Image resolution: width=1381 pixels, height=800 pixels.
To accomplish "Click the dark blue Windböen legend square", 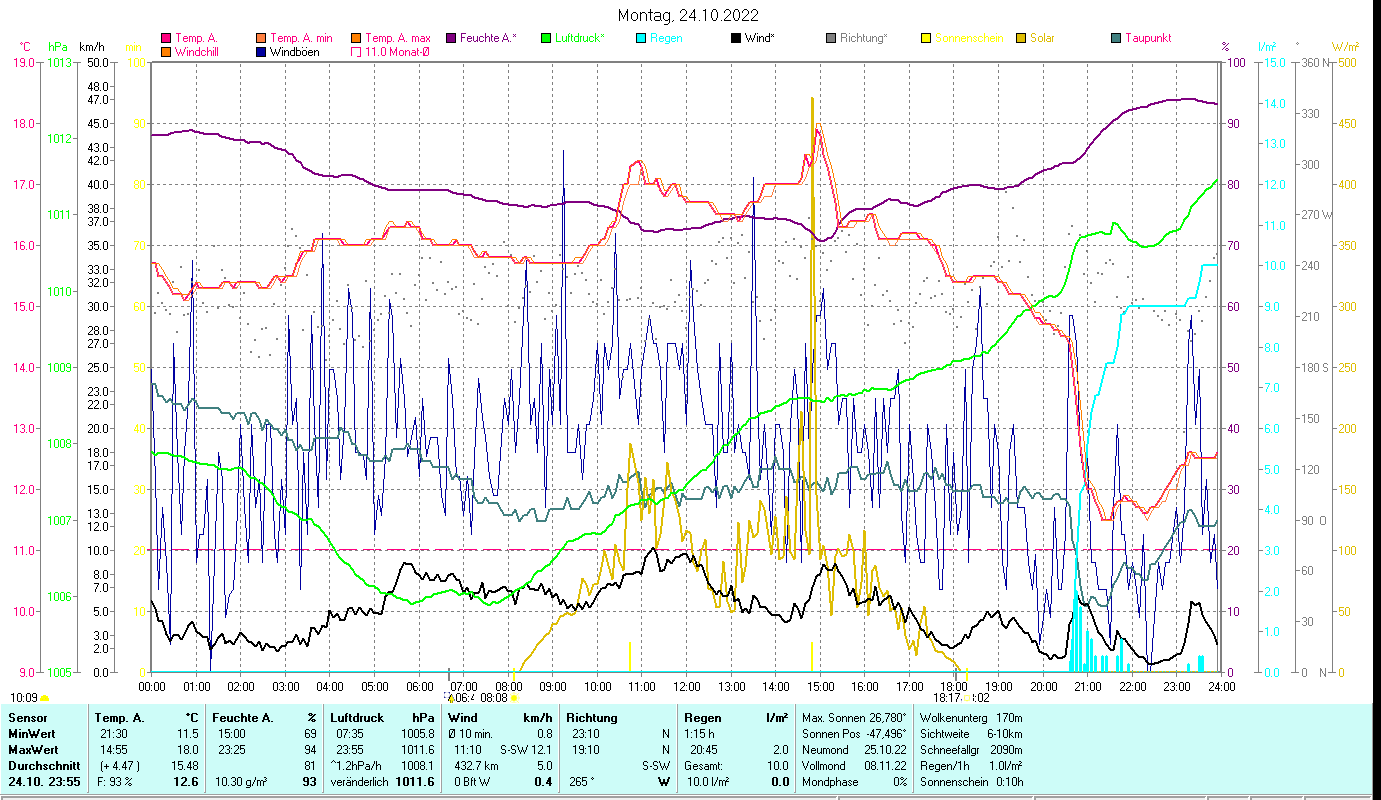I will click(262, 51).
